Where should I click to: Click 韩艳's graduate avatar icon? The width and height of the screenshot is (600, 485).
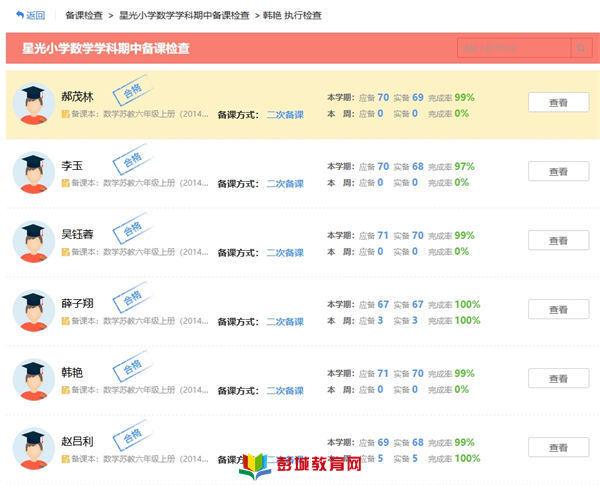(34, 380)
